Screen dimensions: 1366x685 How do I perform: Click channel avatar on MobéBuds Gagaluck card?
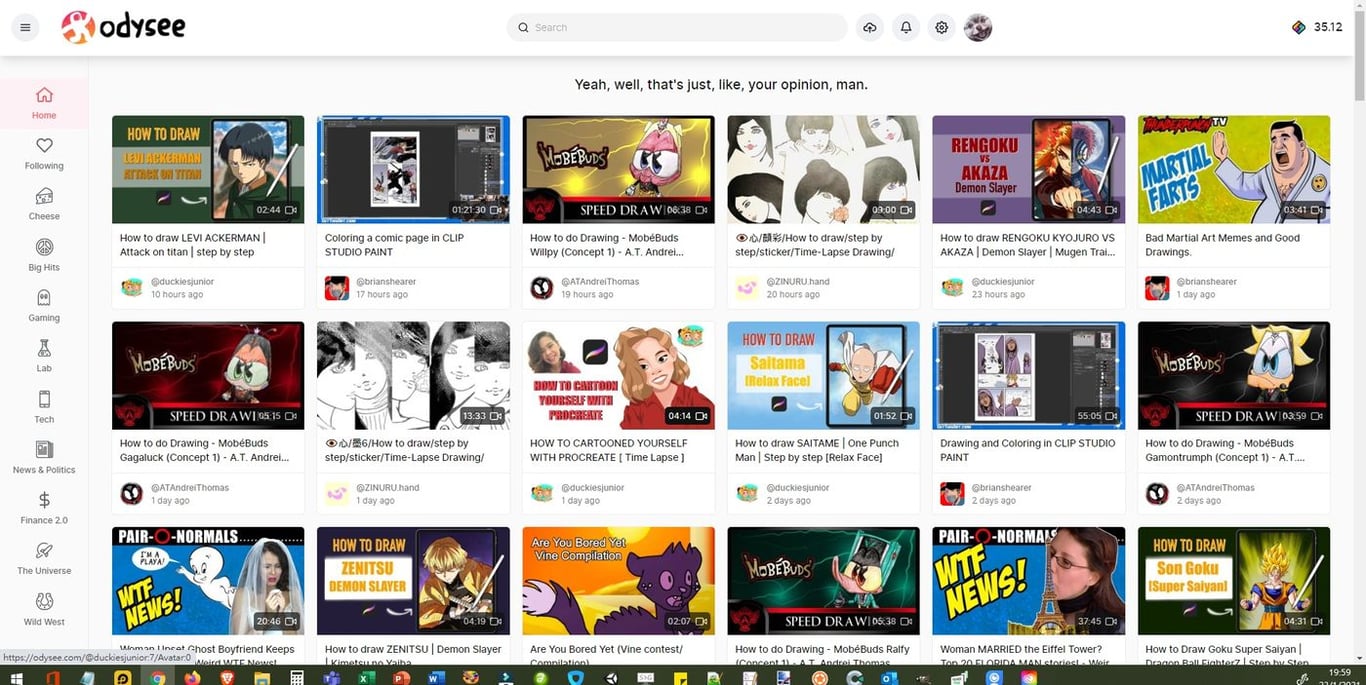(x=132, y=494)
